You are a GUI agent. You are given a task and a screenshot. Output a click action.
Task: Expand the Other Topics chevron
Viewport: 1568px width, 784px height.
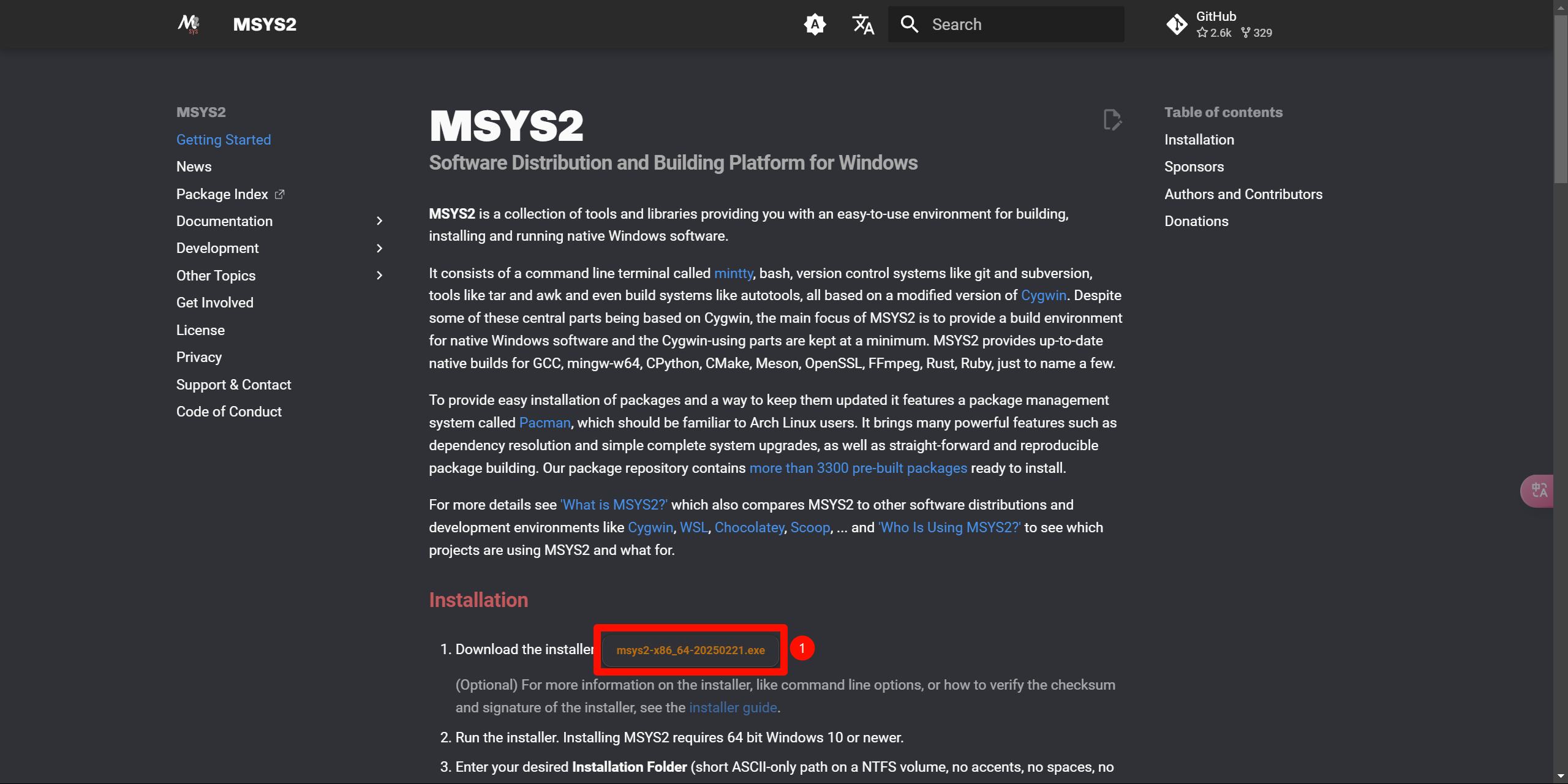point(379,276)
